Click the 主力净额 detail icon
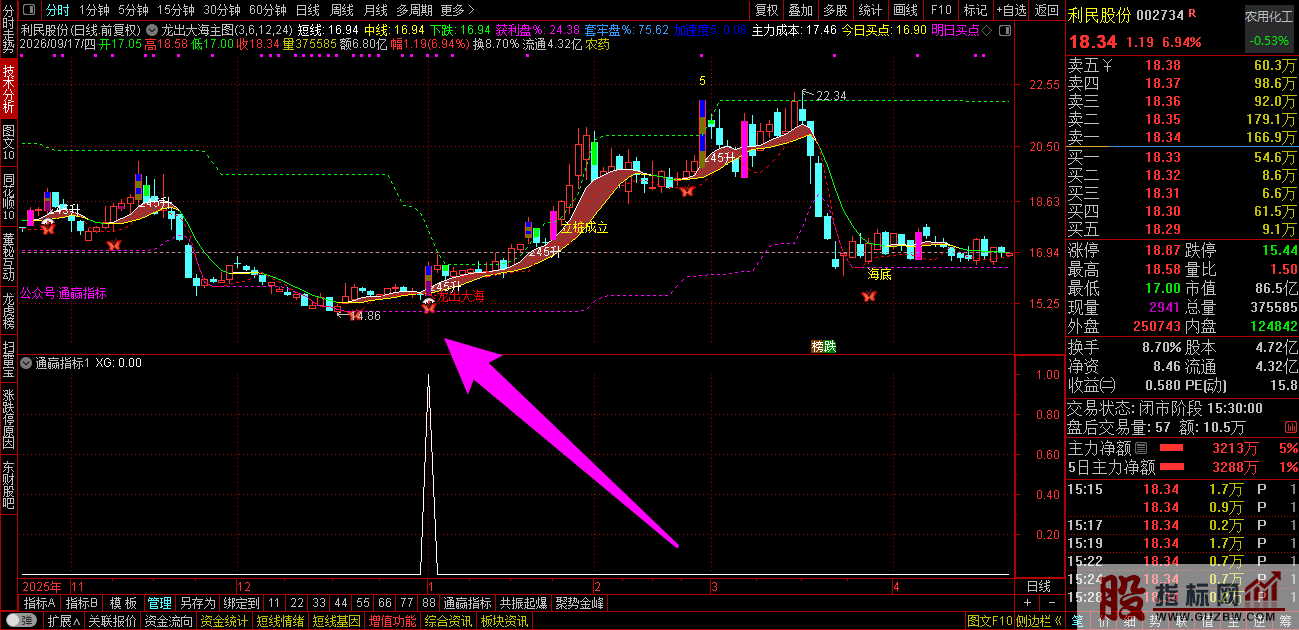 (1139, 449)
